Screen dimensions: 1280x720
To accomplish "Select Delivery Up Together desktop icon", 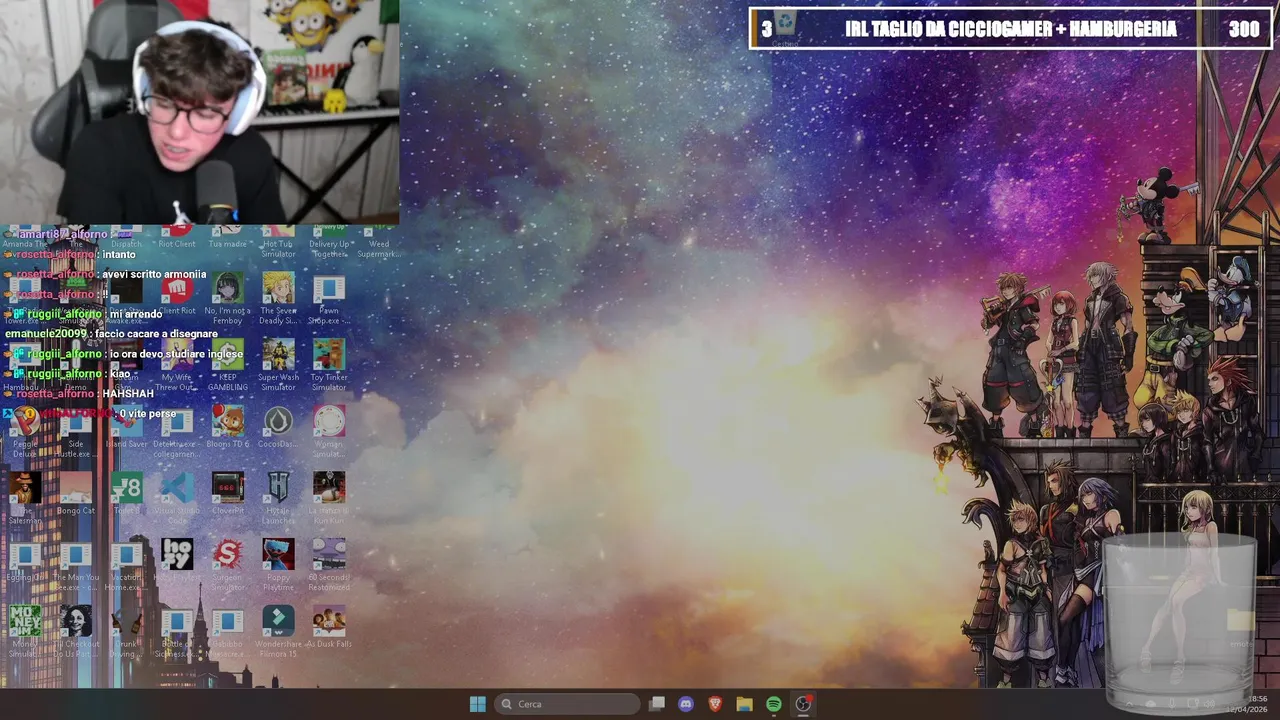I will click(328, 243).
